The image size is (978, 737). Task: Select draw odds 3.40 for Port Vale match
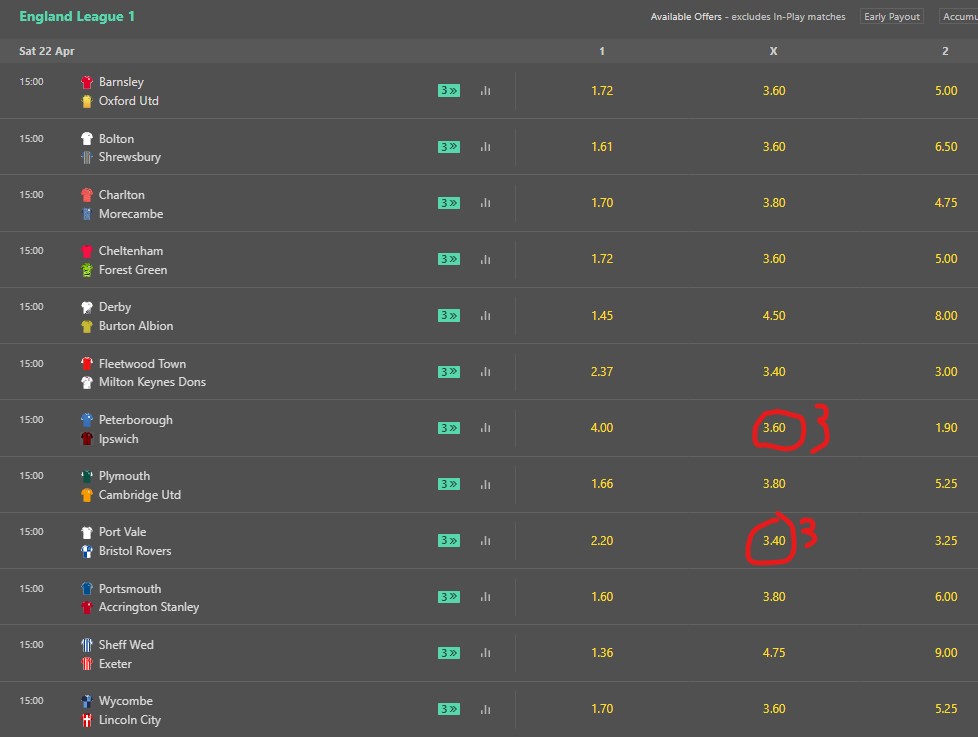[773, 541]
